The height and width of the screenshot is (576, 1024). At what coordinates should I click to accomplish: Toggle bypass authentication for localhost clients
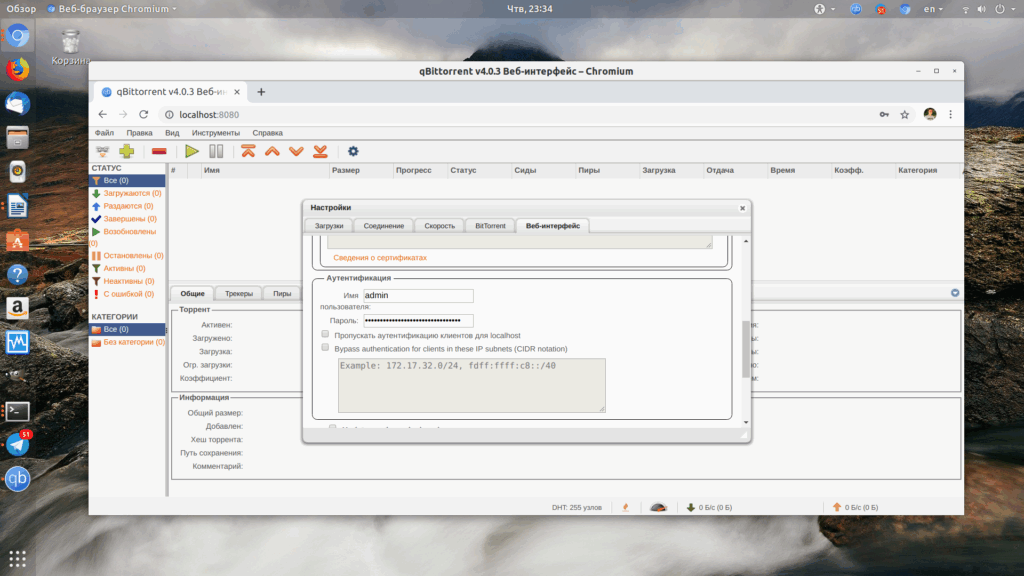pyautogui.click(x=325, y=334)
